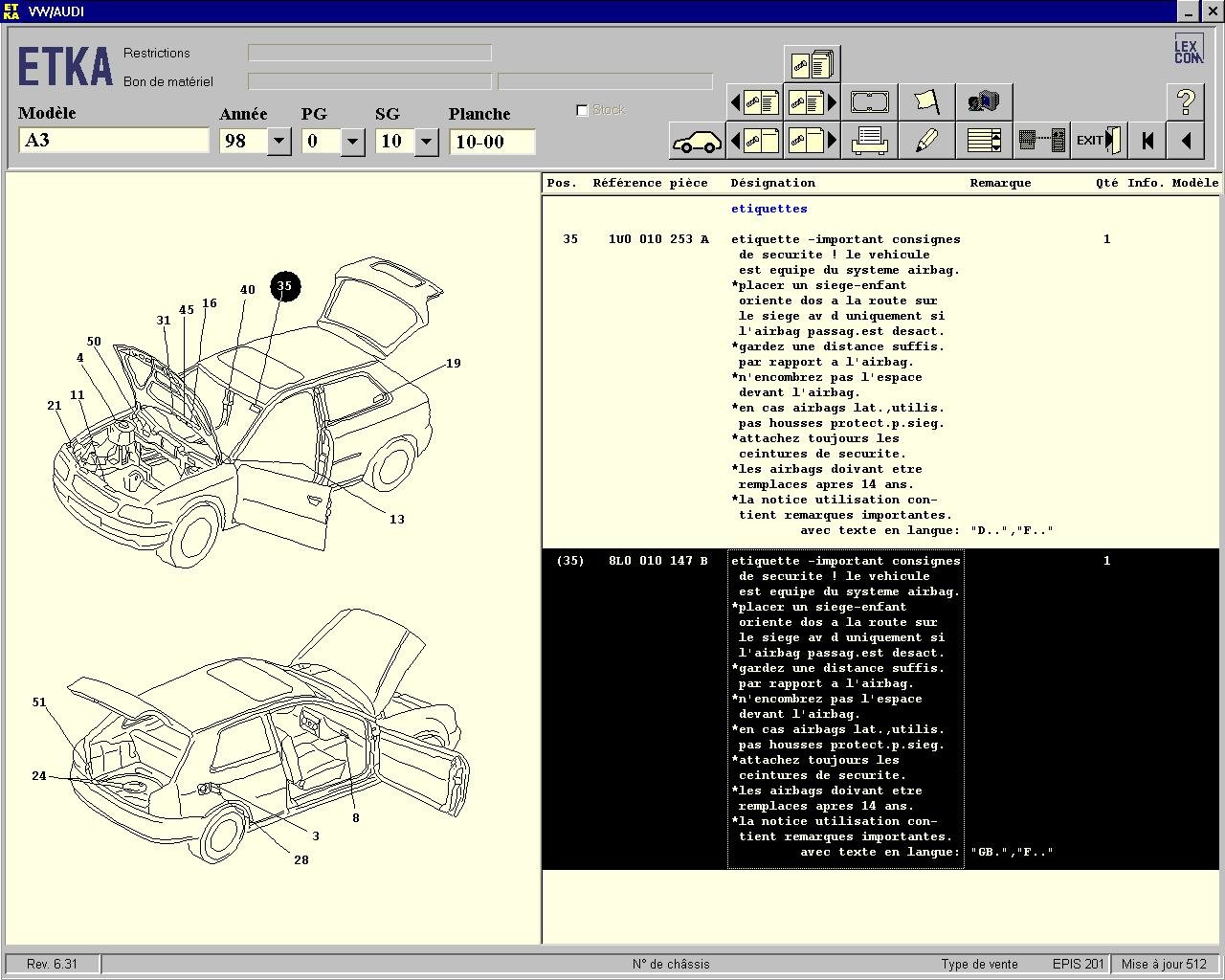Open the Année dropdown
Image resolution: width=1225 pixels, height=980 pixels.
278,142
